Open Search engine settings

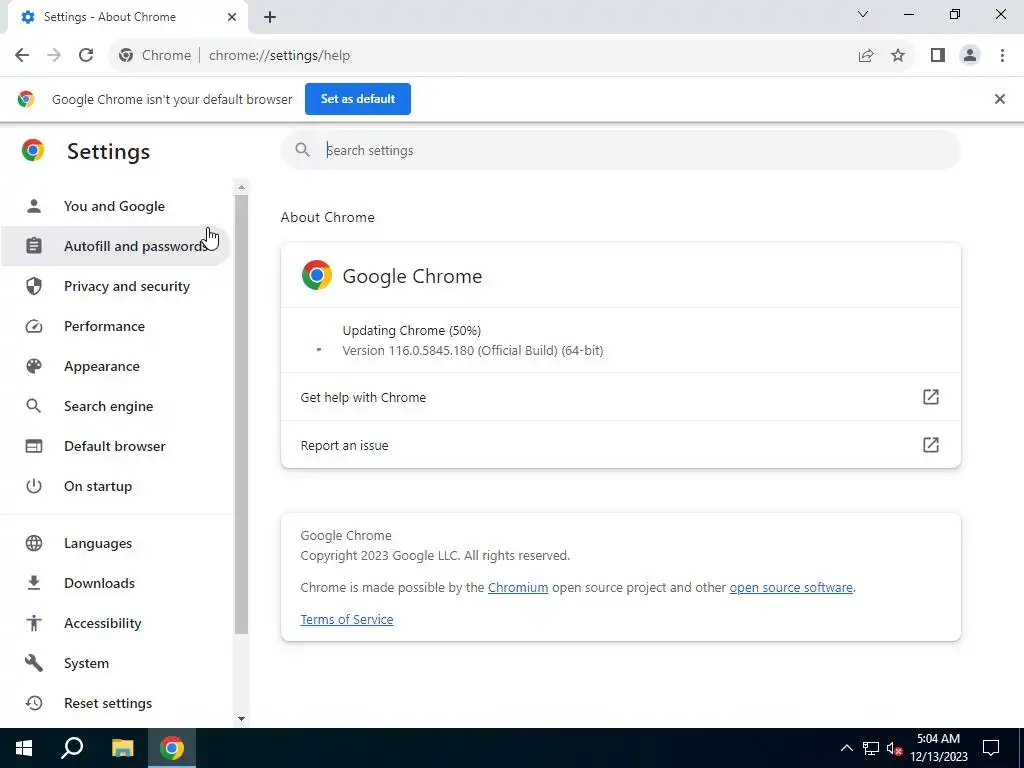[114, 406]
